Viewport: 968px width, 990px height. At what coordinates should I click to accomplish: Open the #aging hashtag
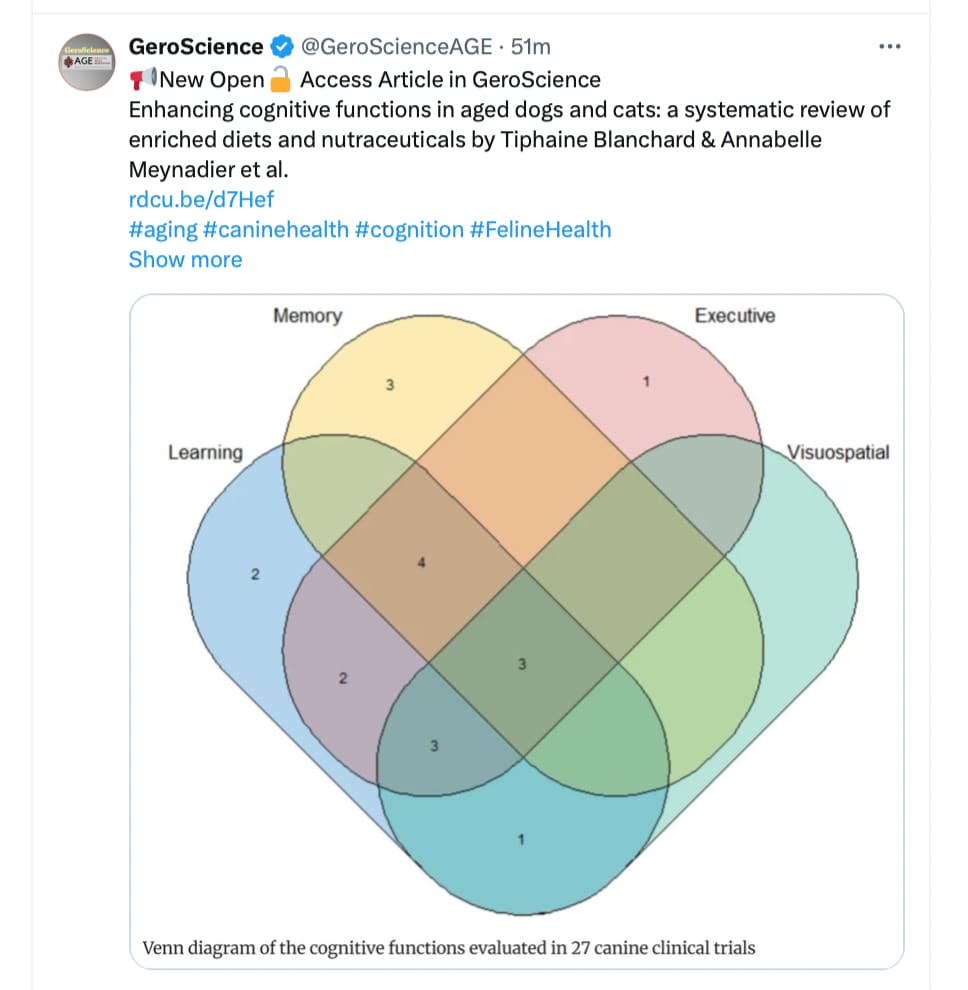(163, 230)
